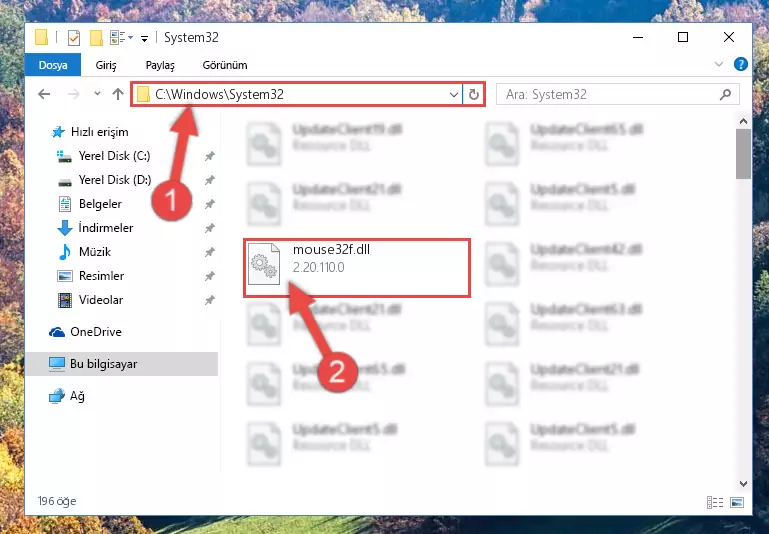Viewport: 769px width, 534px height.
Task: Click the İndirmeler download arrow icon
Action: coord(65,228)
